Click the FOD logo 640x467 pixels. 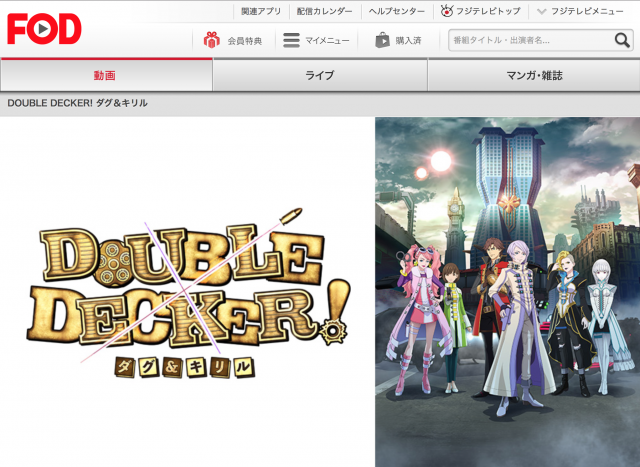point(44,29)
